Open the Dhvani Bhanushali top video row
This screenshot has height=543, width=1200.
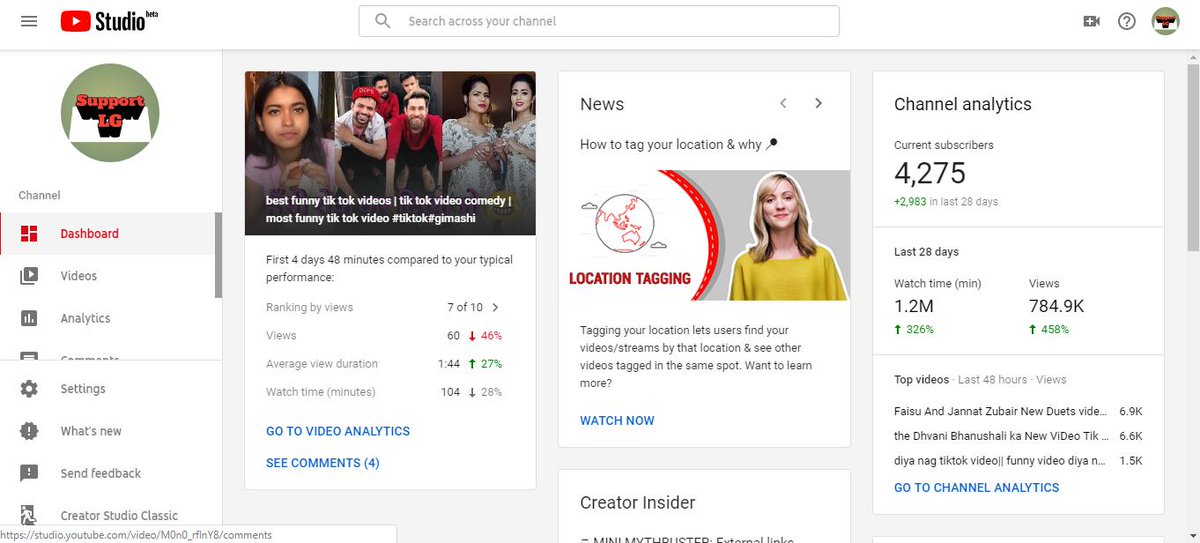click(x=1017, y=436)
